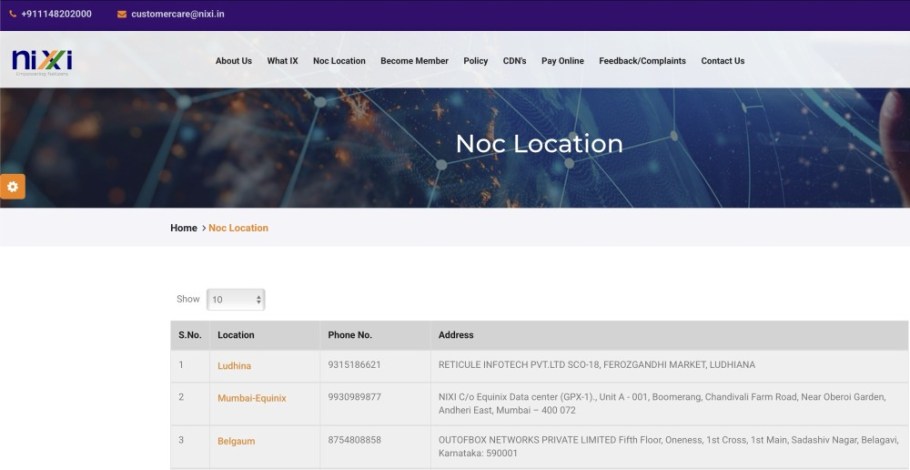
Task: Open the What IX menu item
Action: [282, 61]
